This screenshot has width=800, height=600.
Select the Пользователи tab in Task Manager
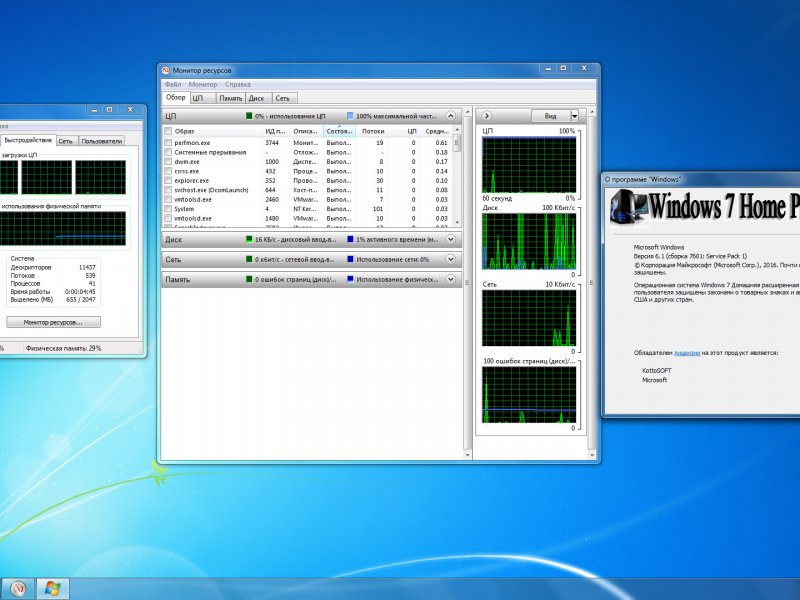[x=102, y=141]
